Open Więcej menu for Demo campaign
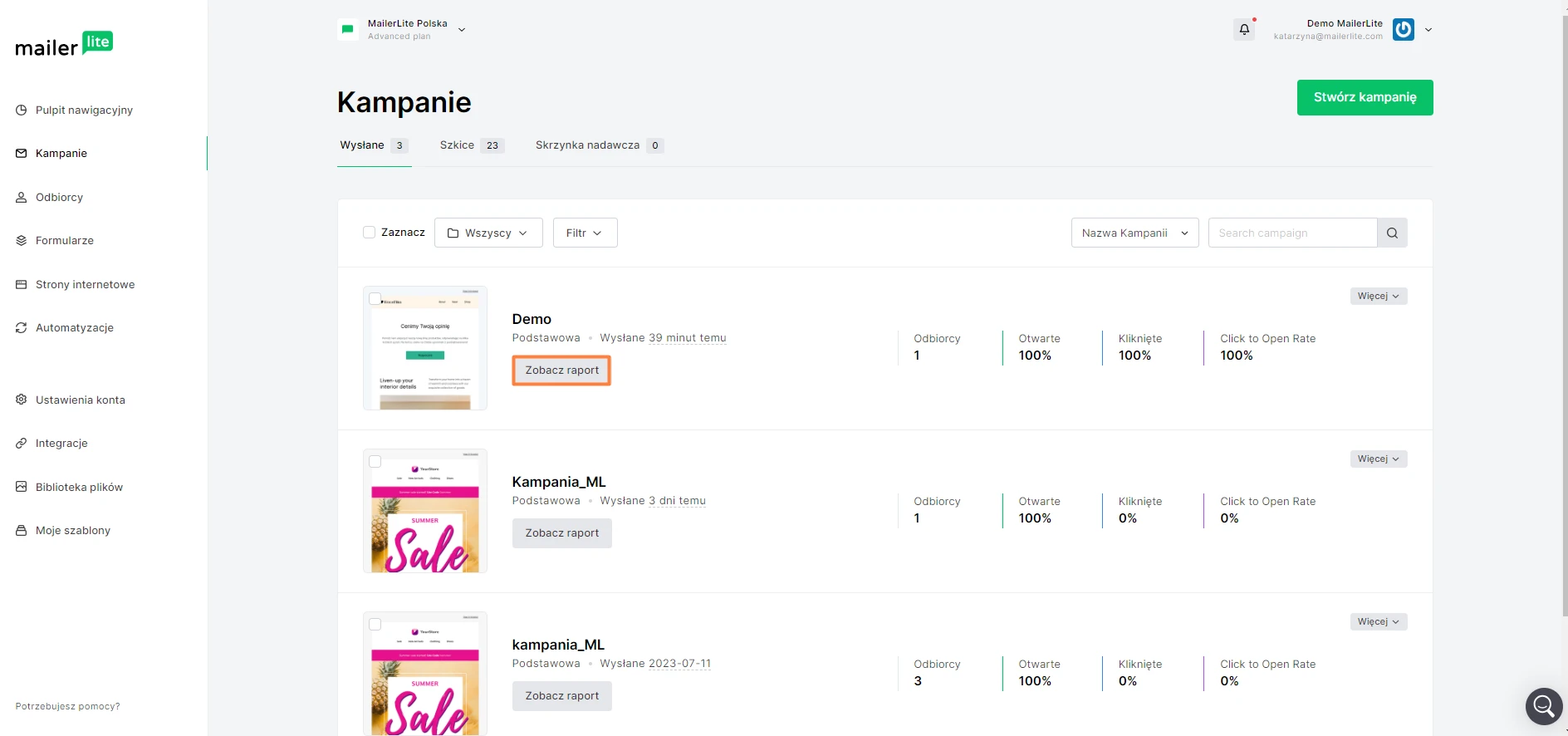The height and width of the screenshot is (736, 1568). 1378,296
